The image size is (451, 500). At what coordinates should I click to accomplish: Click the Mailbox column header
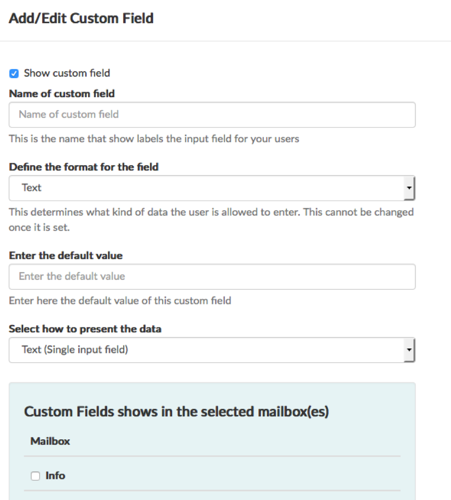coord(50,441)
